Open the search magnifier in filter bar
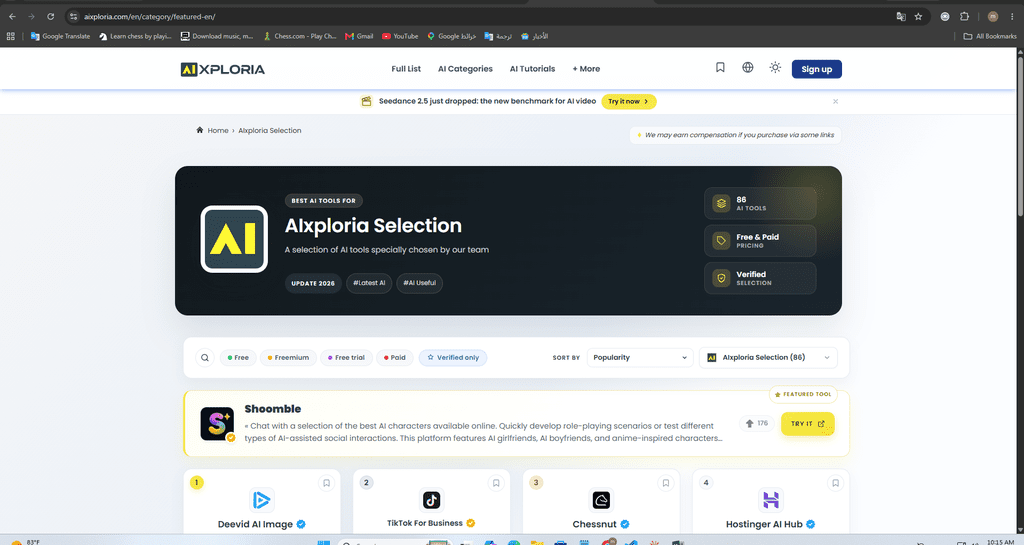The width and height of the screenshot is (1024, 545). [x=205, y=358]
